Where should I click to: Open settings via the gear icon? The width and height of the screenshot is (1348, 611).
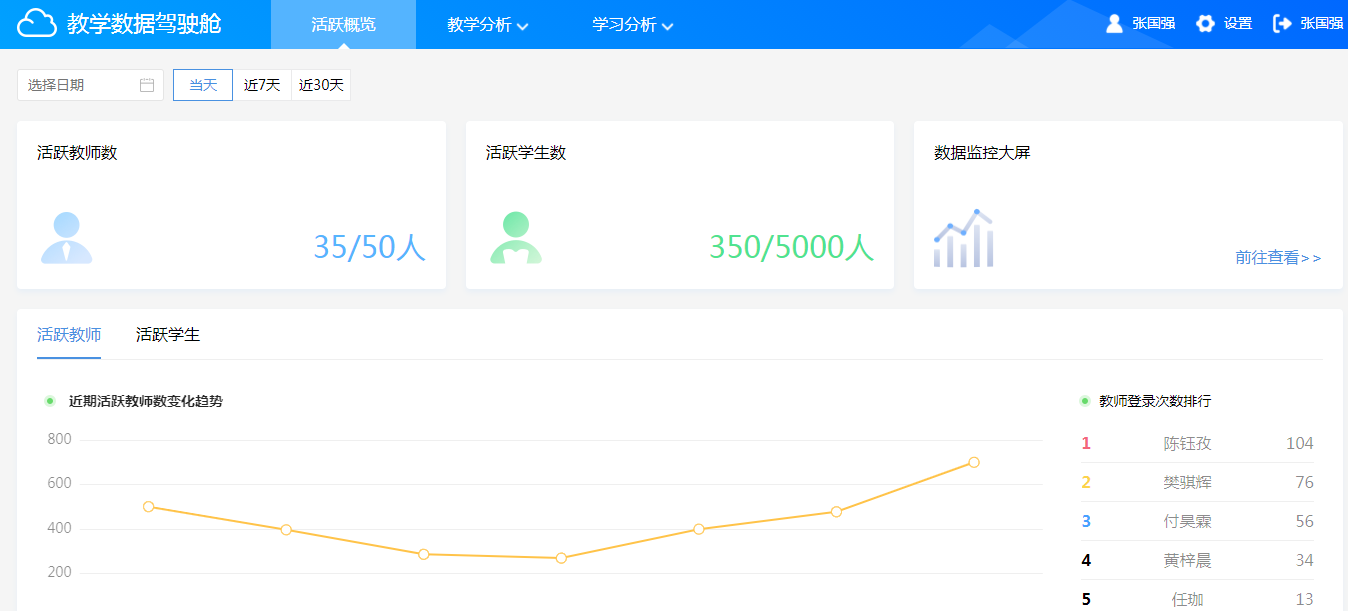pyautogui.click(x=1206, y=24)
